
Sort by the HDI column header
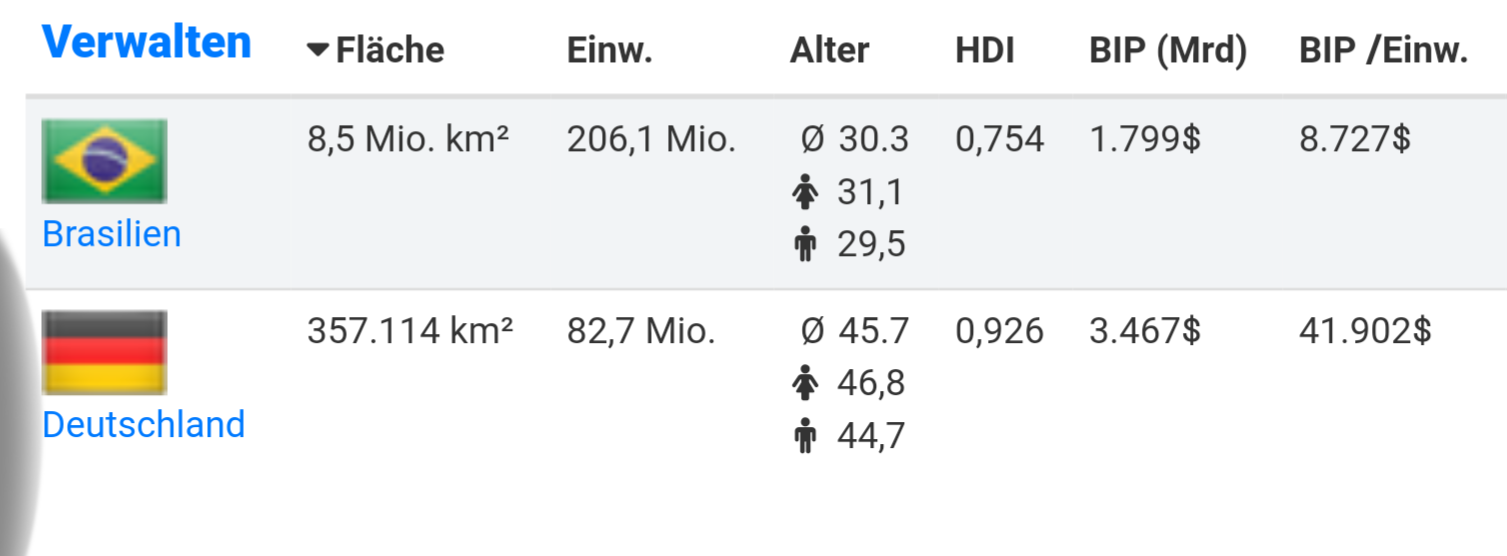tap(984, 51)
